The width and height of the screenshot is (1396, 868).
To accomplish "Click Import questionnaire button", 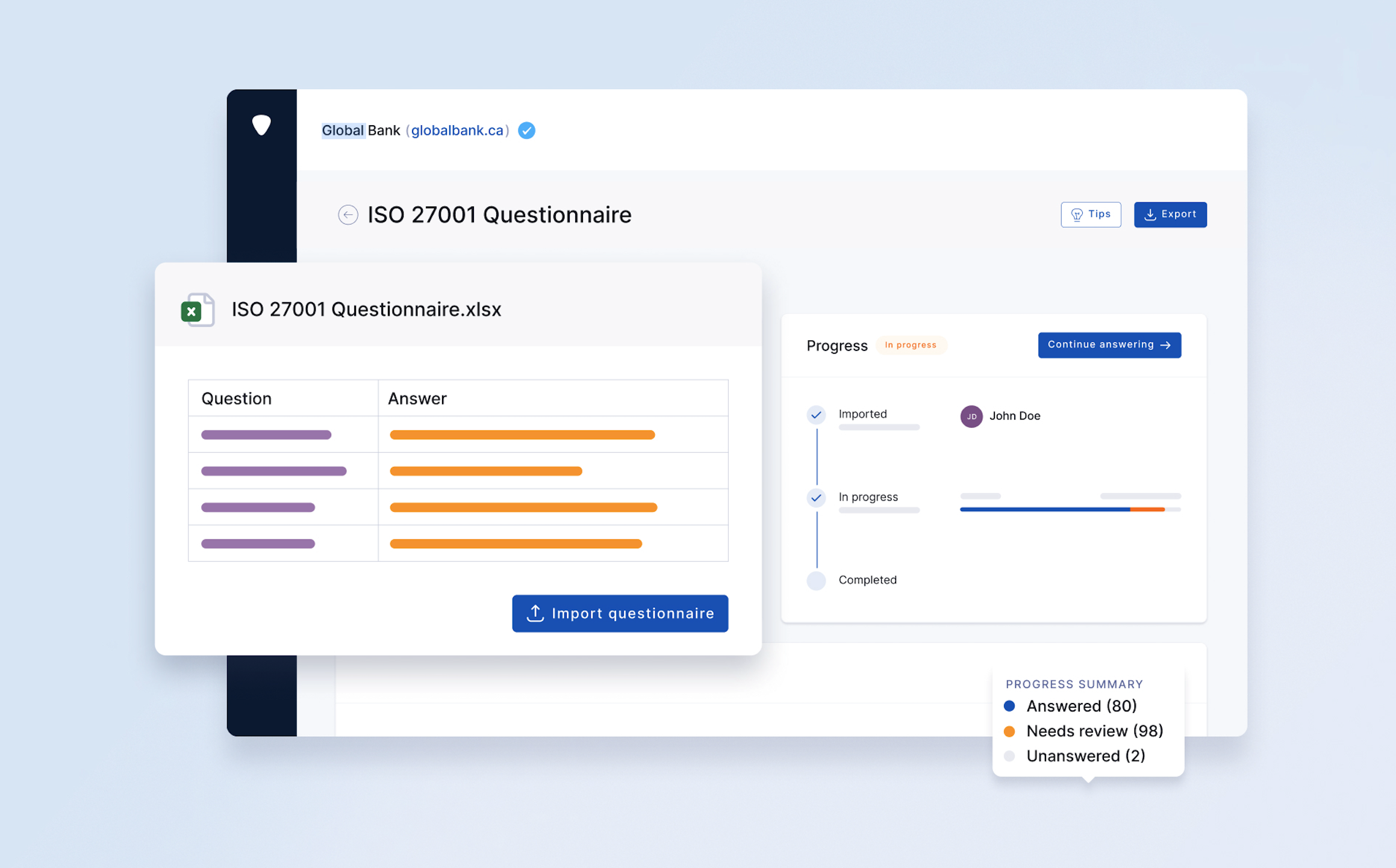I will 620,613.
